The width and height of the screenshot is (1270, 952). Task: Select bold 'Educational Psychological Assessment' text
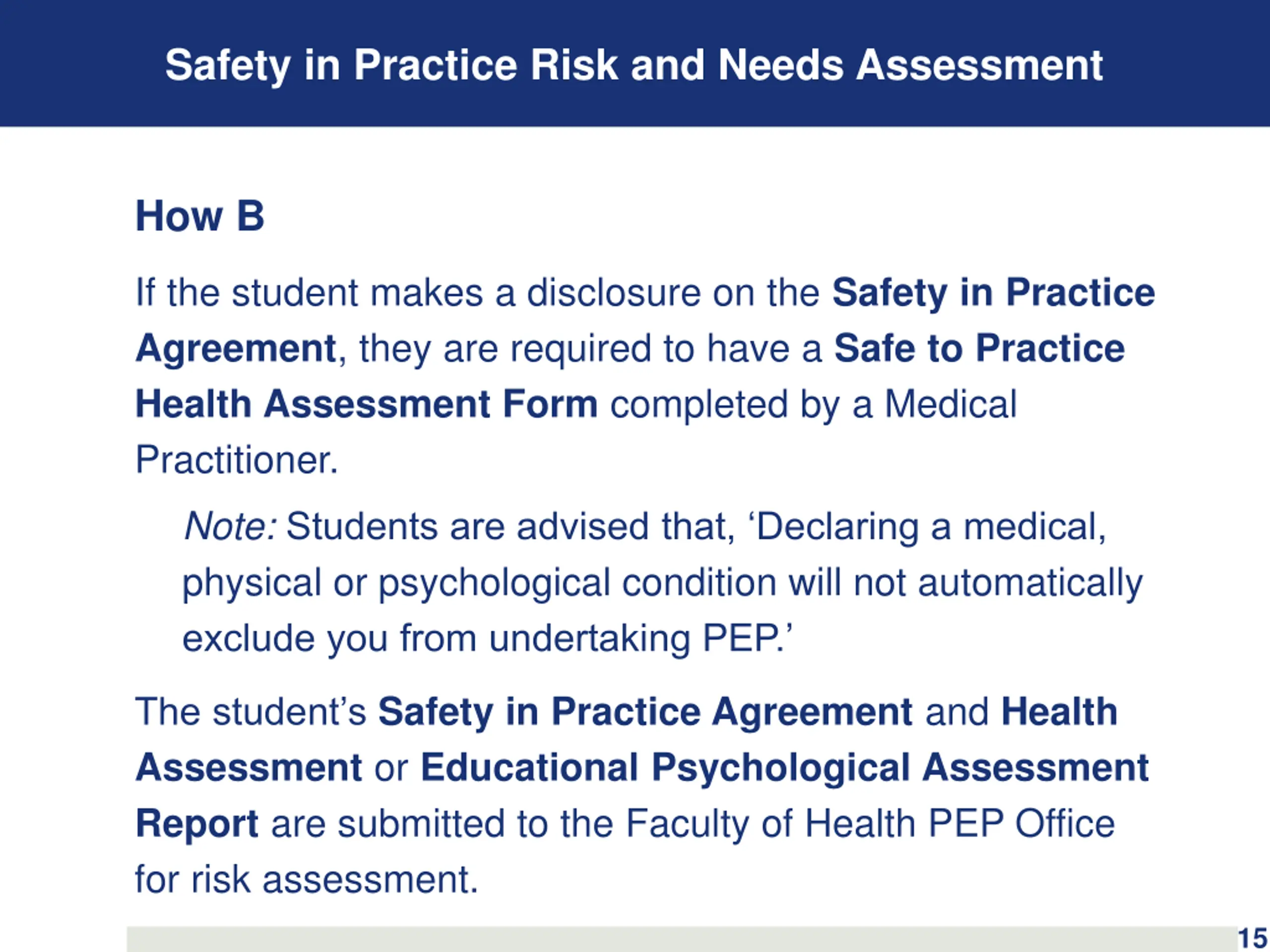click(x=784, y=768)
